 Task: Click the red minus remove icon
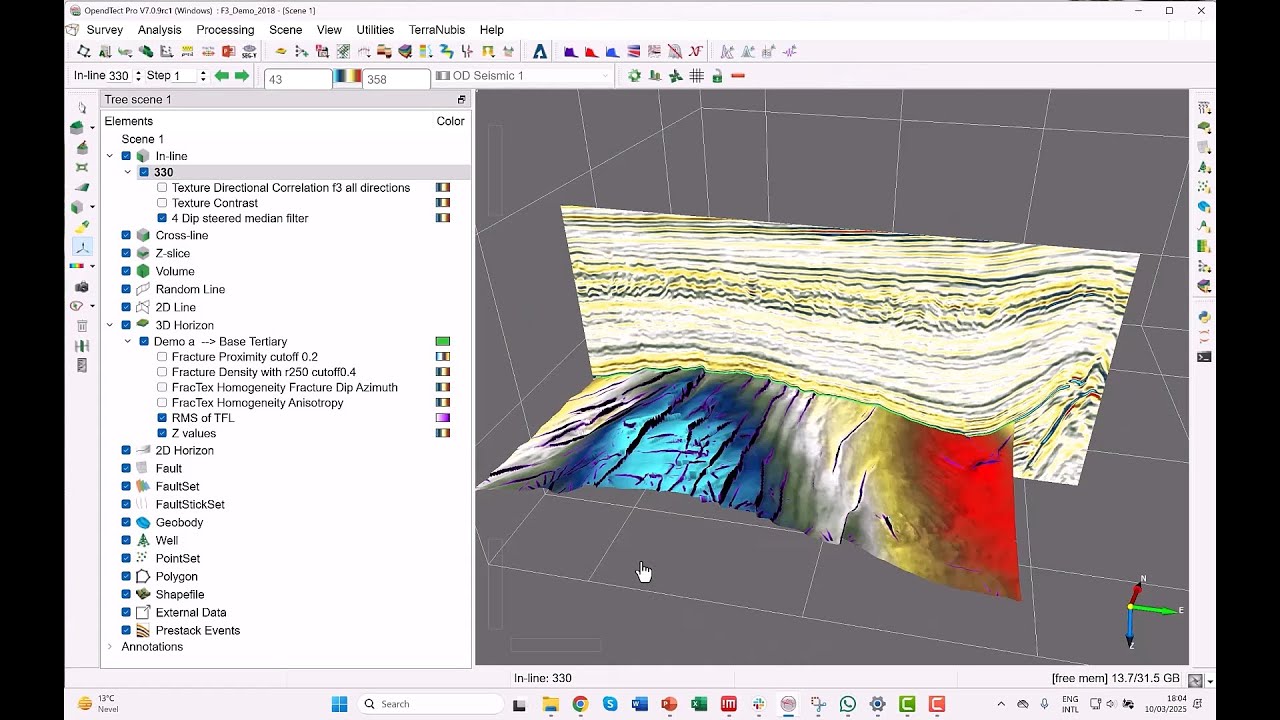[x=738, y=76]
